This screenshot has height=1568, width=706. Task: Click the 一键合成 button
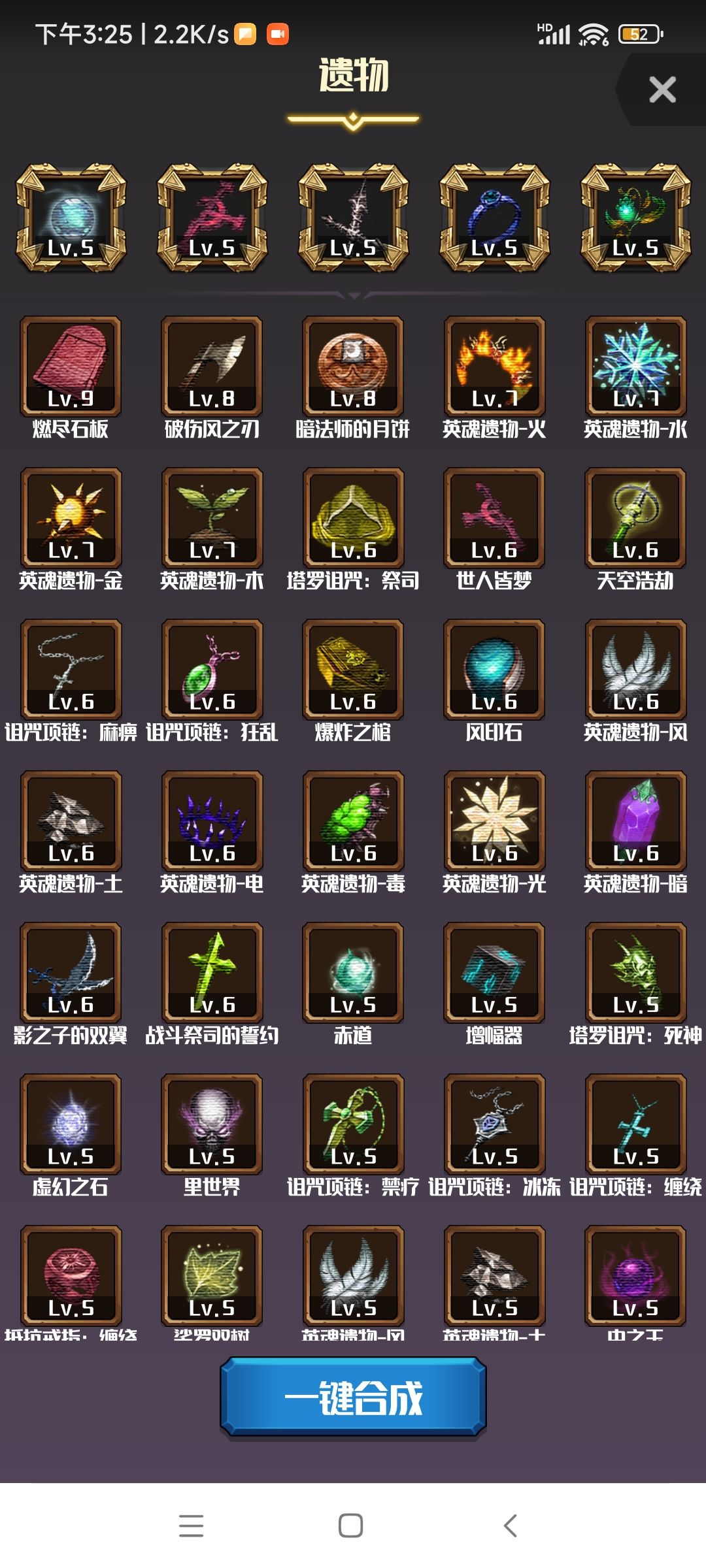(x=353, y=1397)
